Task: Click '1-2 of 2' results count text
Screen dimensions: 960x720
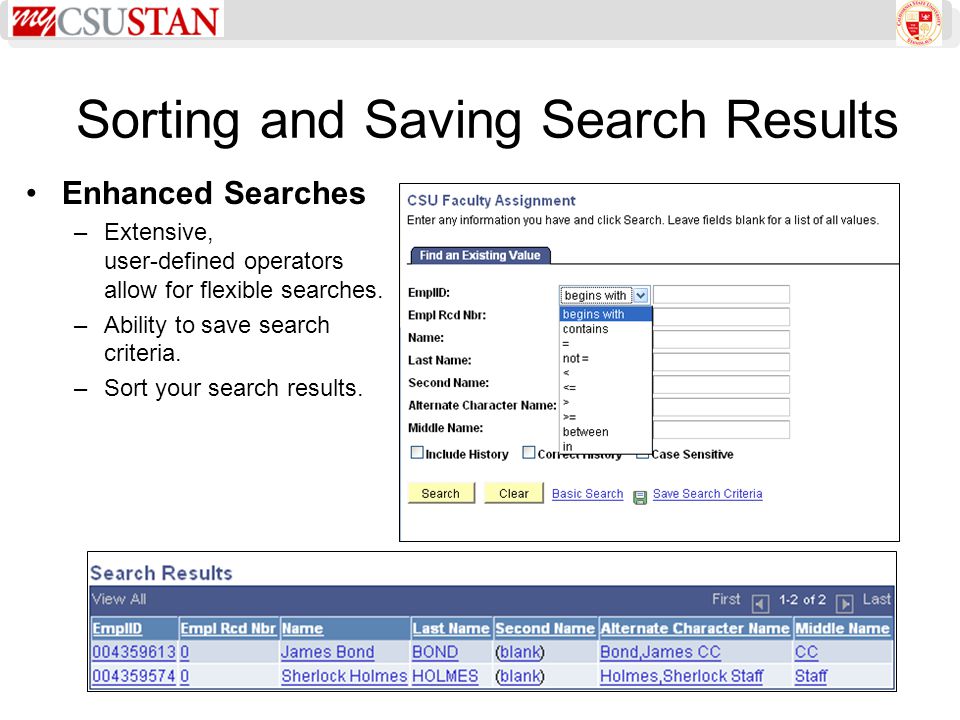Action: (802, 599)
